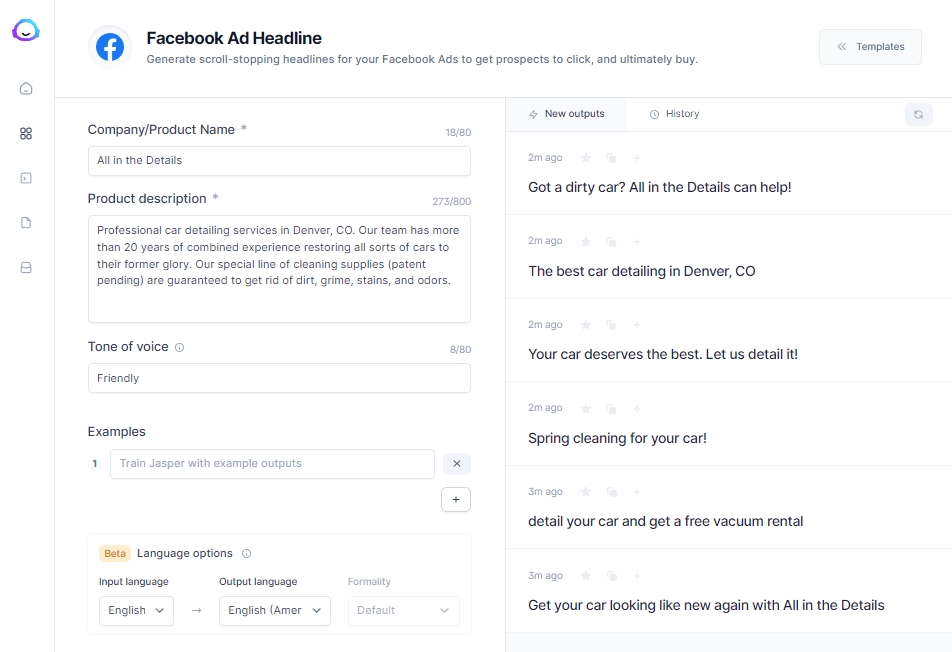
Task: Copy the 'free vacuum rental' output
Action: 611,492
